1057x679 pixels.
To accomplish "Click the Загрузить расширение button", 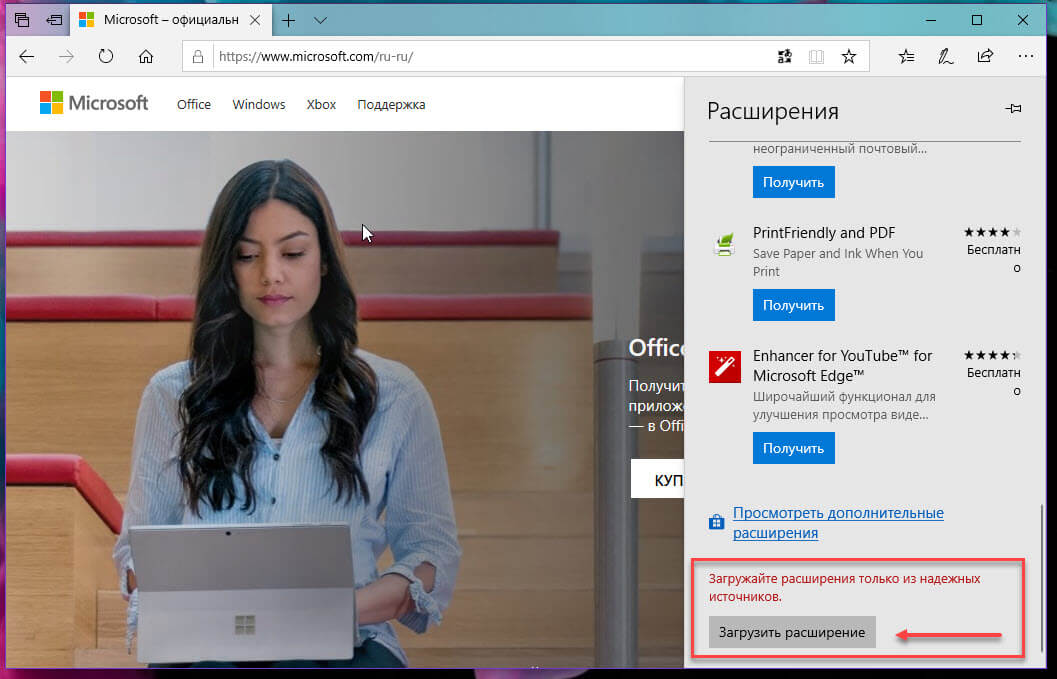I will pyautogui.click(x=791, y=632).
